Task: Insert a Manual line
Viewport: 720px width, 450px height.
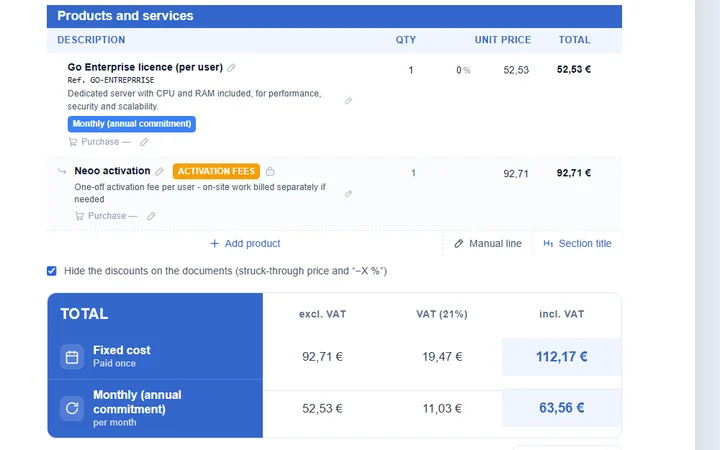Action: click(x=488, y=244)
